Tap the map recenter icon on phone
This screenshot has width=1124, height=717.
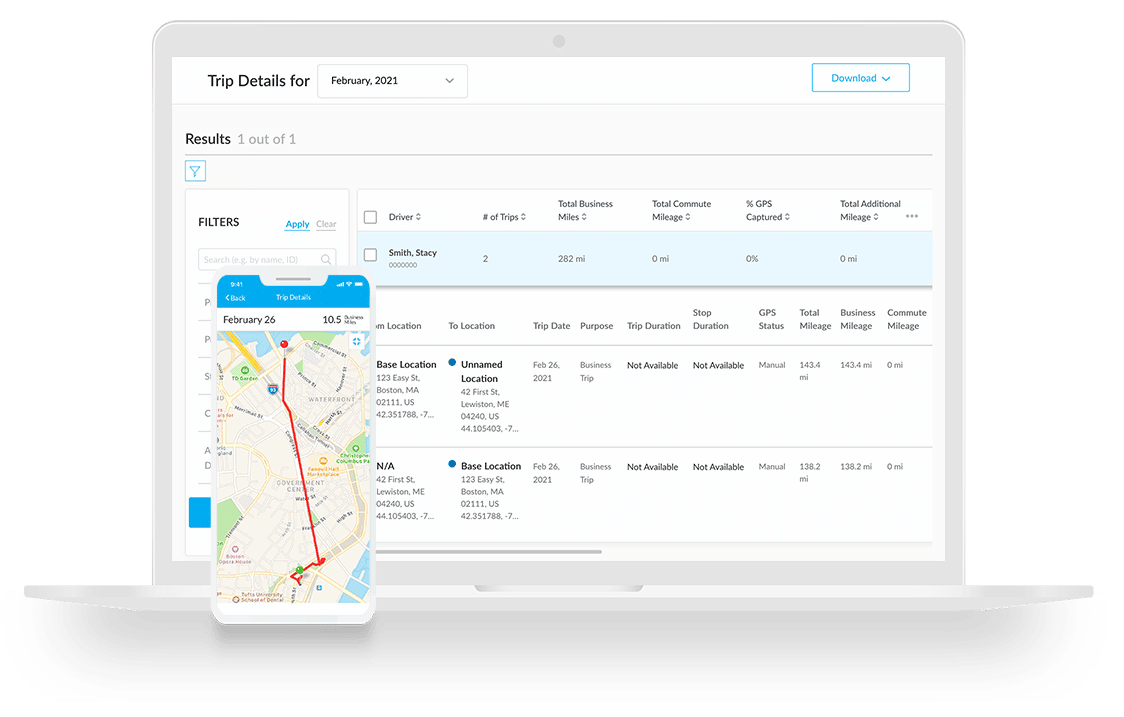click(356, 341)
